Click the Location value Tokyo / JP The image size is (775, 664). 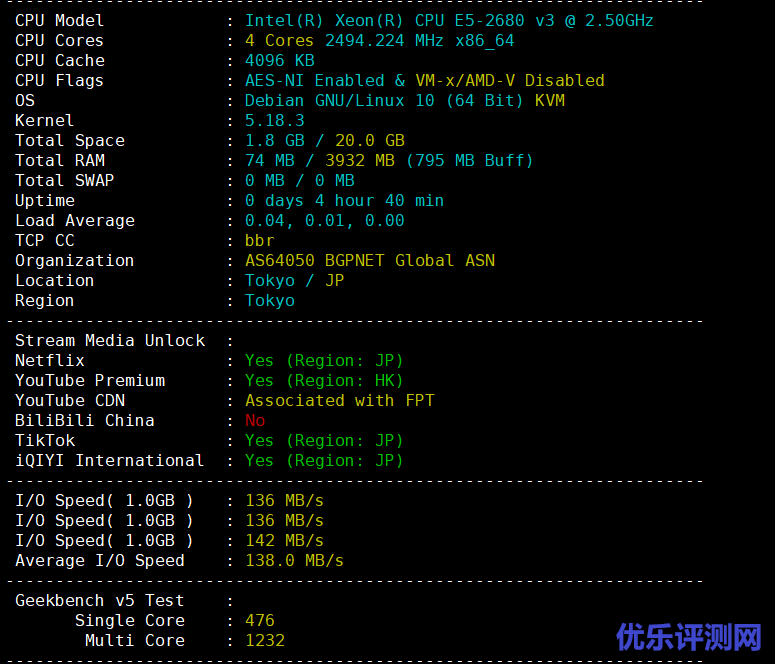[294, 280]
